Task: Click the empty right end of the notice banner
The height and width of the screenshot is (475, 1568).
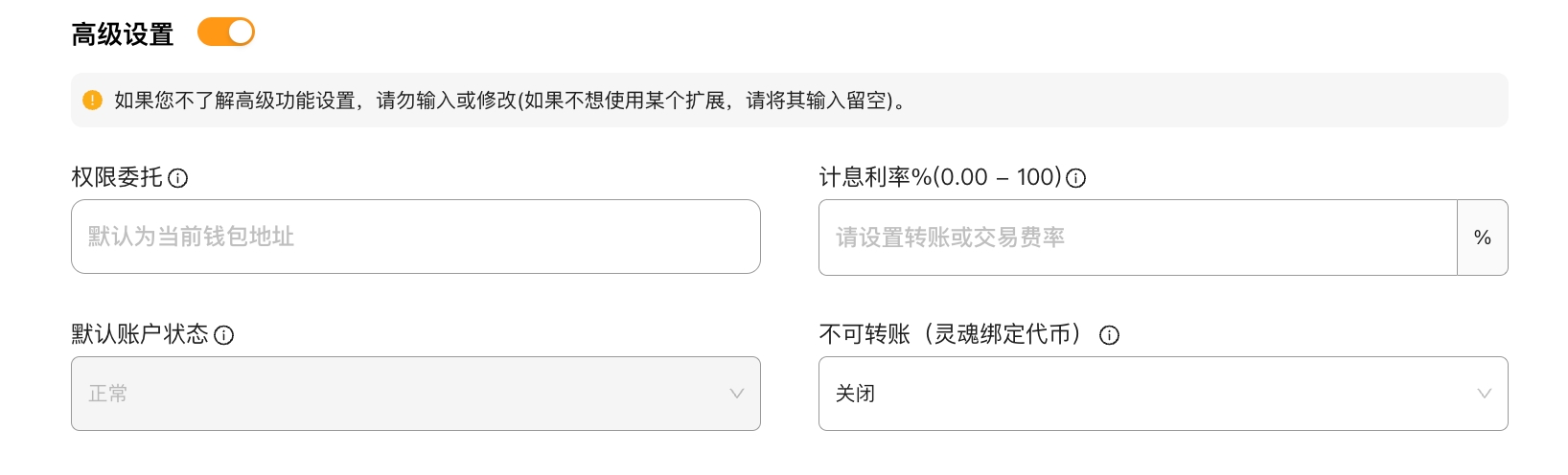Action: 1342,101
